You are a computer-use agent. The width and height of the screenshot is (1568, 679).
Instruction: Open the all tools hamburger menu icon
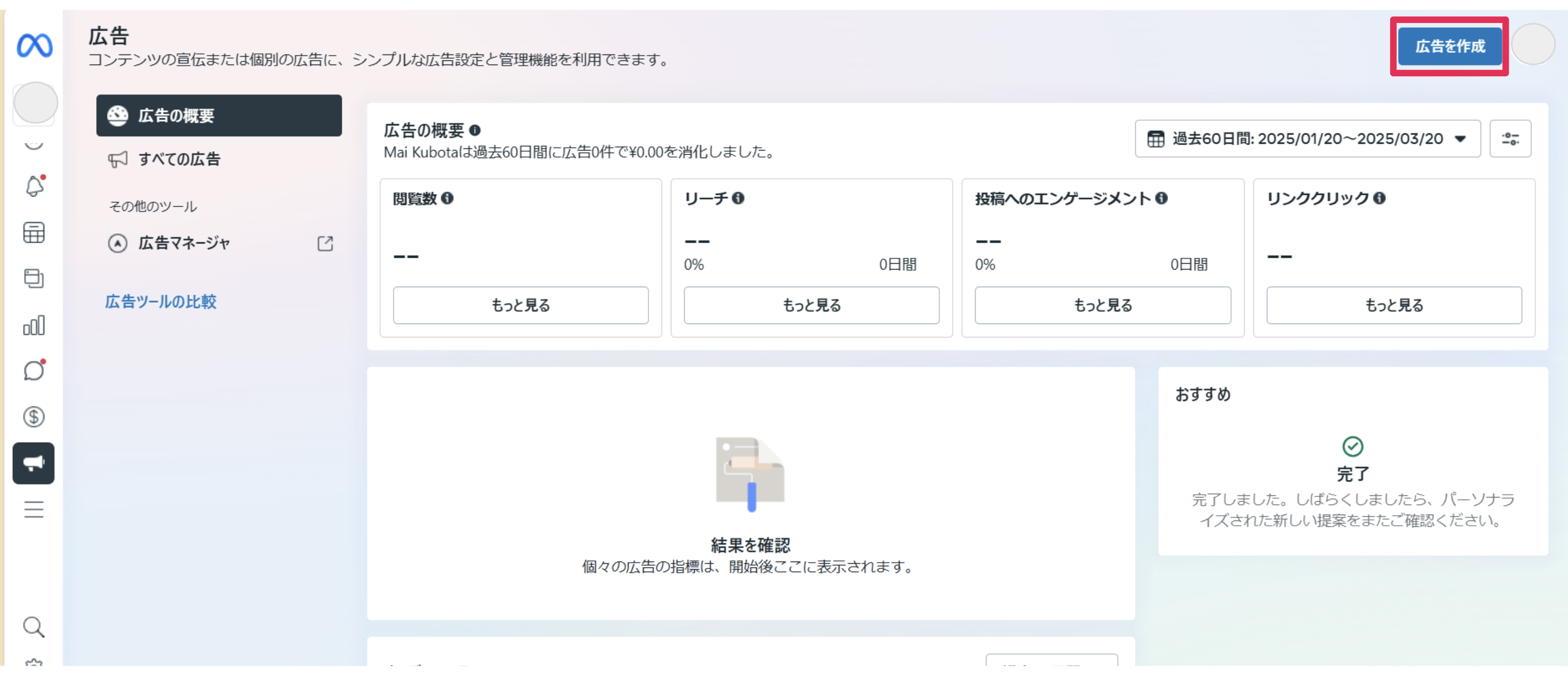(34, 509)
